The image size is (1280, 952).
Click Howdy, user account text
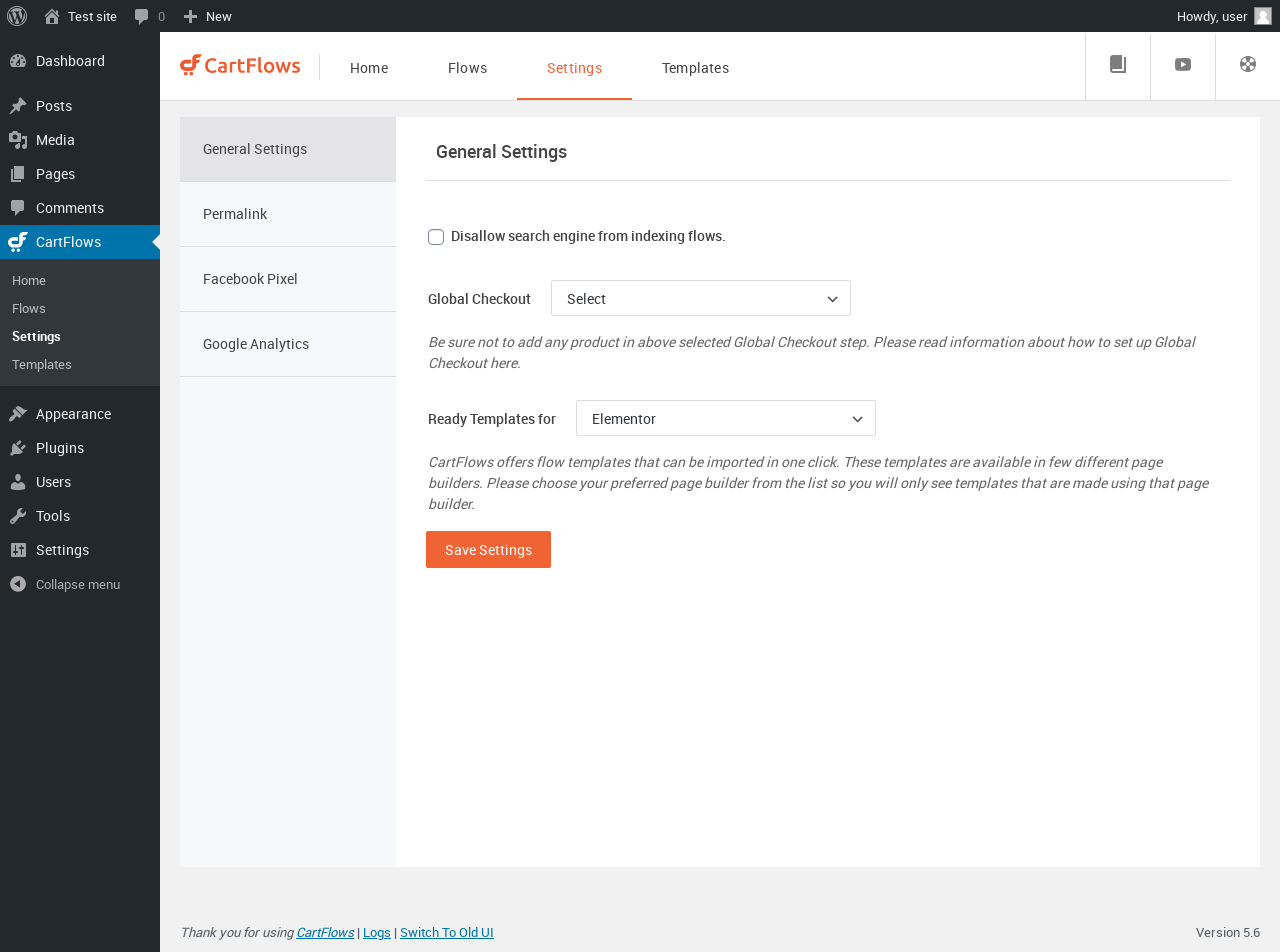tap(1212, 16)
